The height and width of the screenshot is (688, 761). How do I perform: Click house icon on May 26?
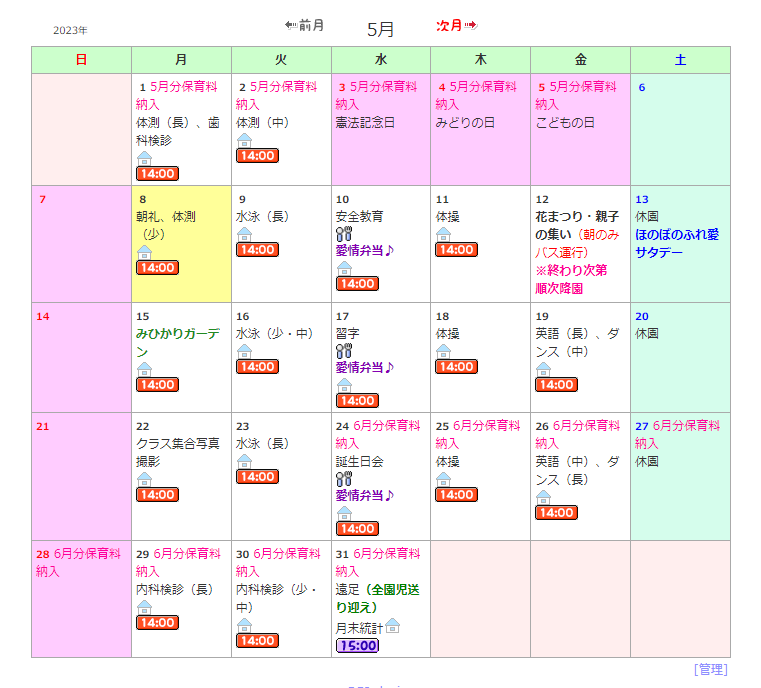(x=544, y=497)
